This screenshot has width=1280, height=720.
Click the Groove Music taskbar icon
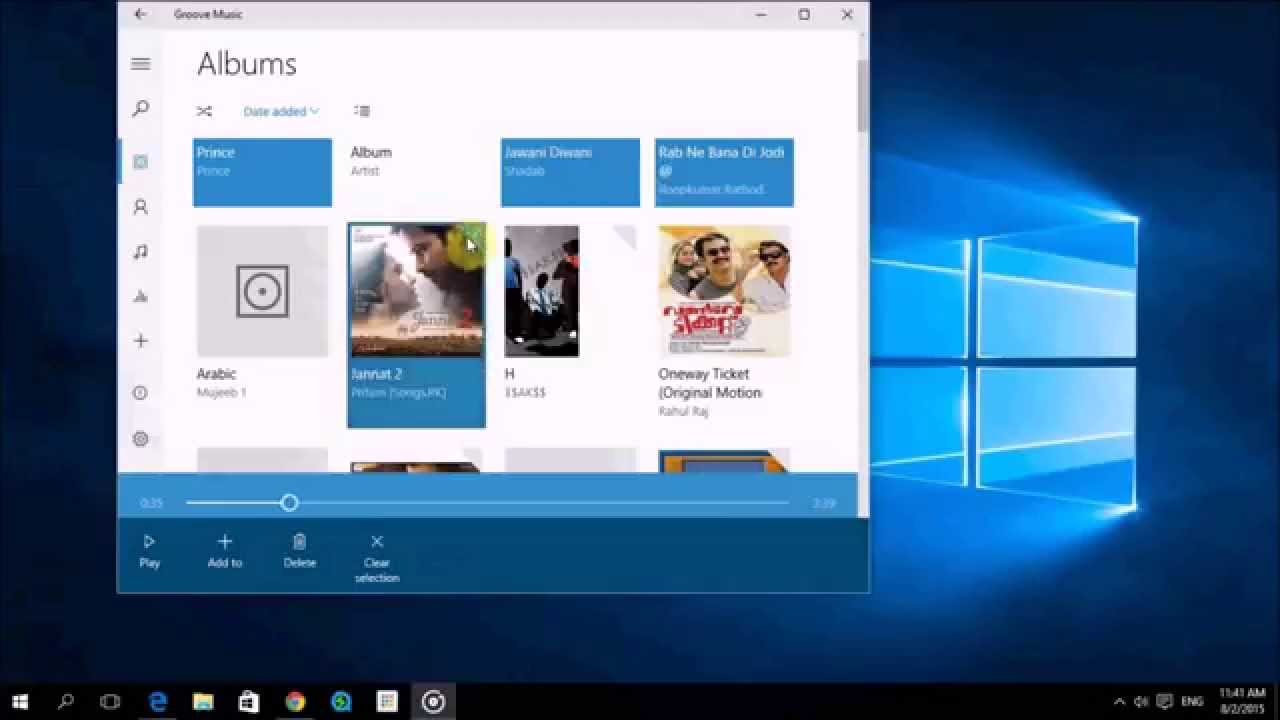tap(433, 702)
